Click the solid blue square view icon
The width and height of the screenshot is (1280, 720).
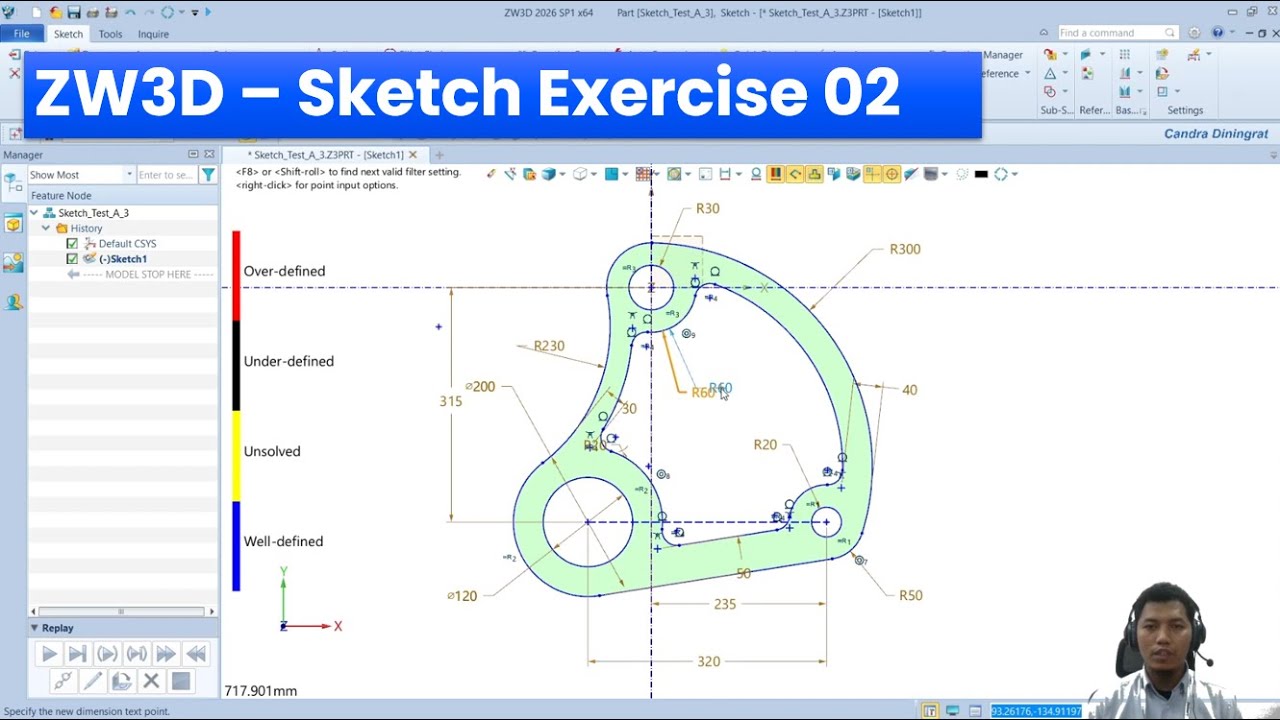[612, 174]
